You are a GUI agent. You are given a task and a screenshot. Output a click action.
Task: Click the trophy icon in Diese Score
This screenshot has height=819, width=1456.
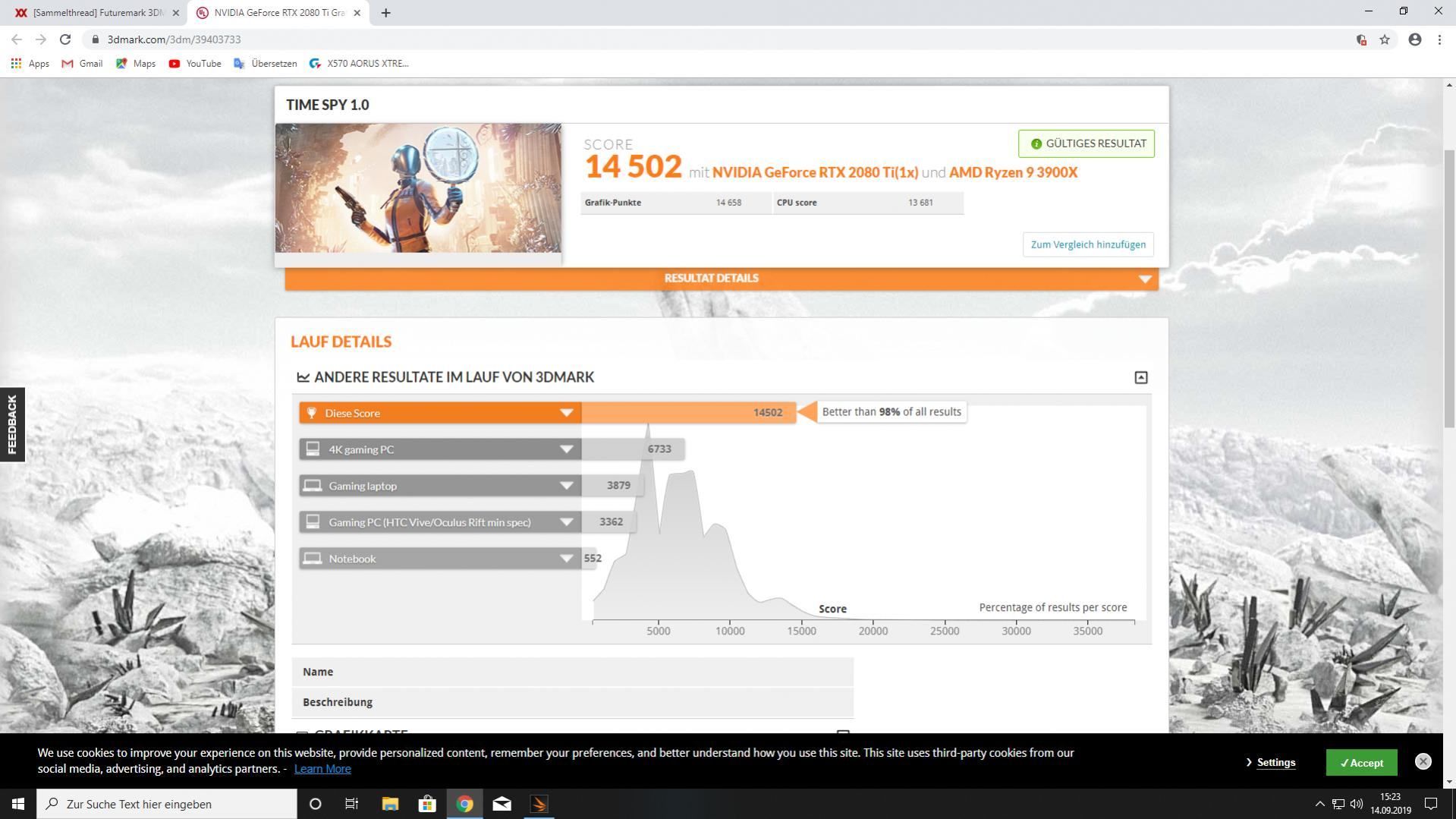tap(311, 413)
